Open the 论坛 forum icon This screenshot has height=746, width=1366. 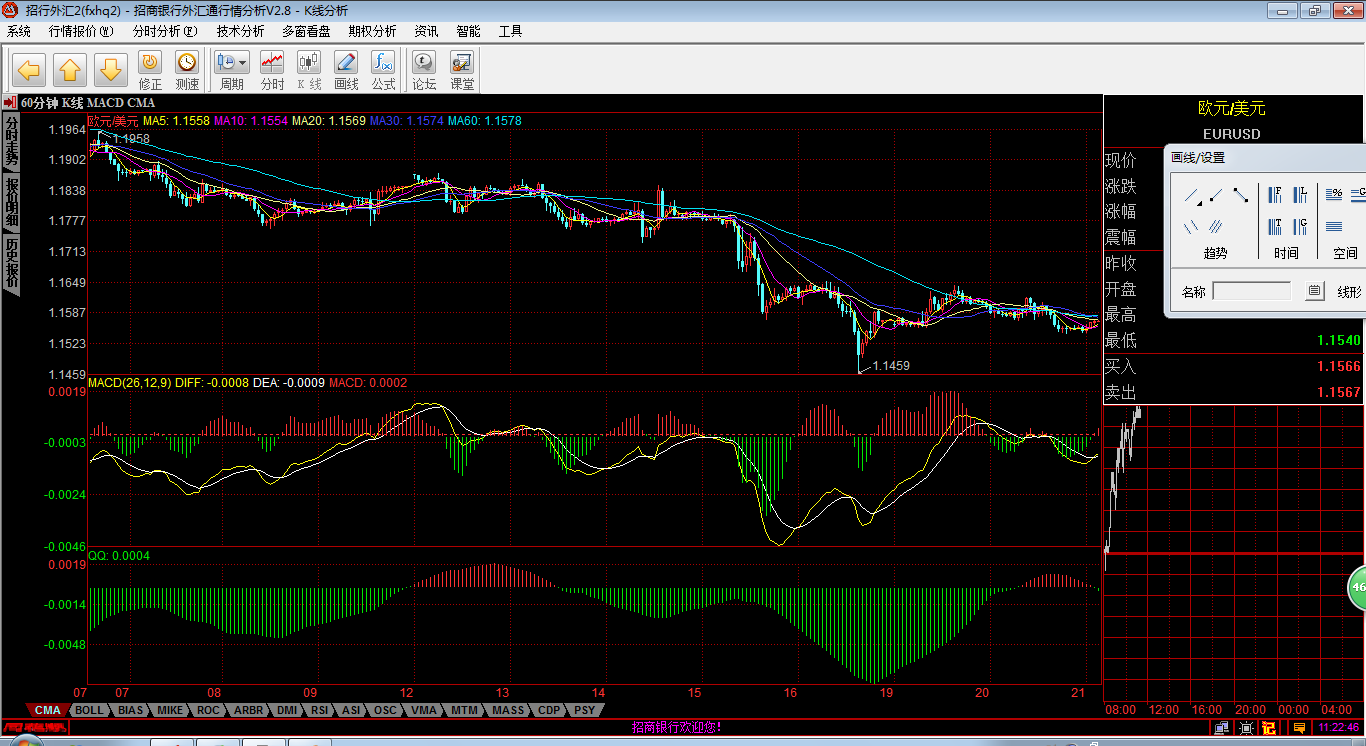click(x=424, y=70)
